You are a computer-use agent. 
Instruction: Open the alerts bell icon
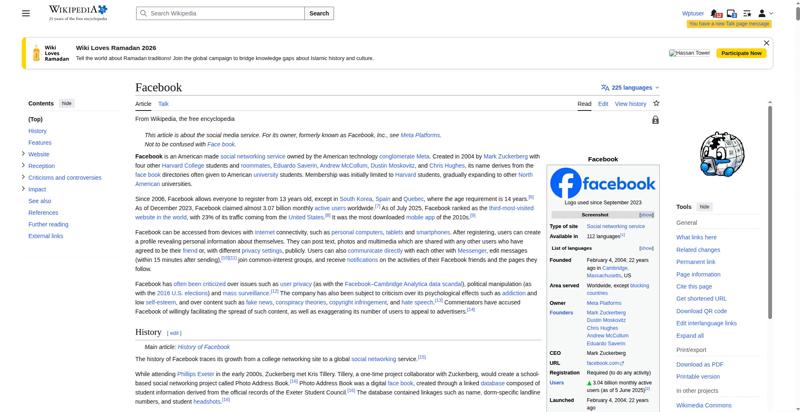[x=717, y=13]
